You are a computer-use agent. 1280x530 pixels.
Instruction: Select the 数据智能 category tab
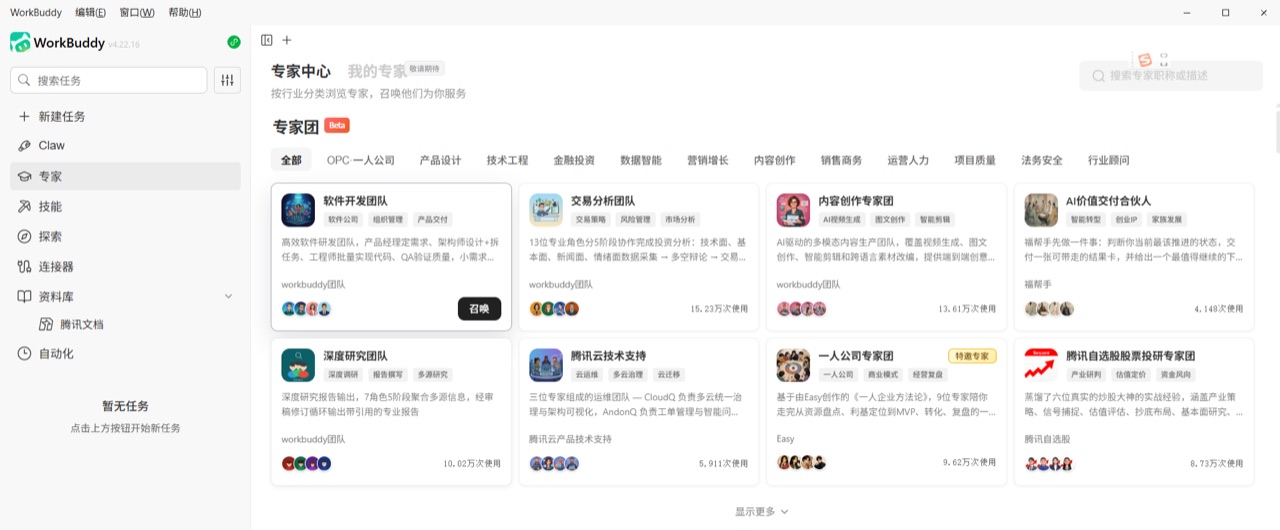[x=641, y=160]
